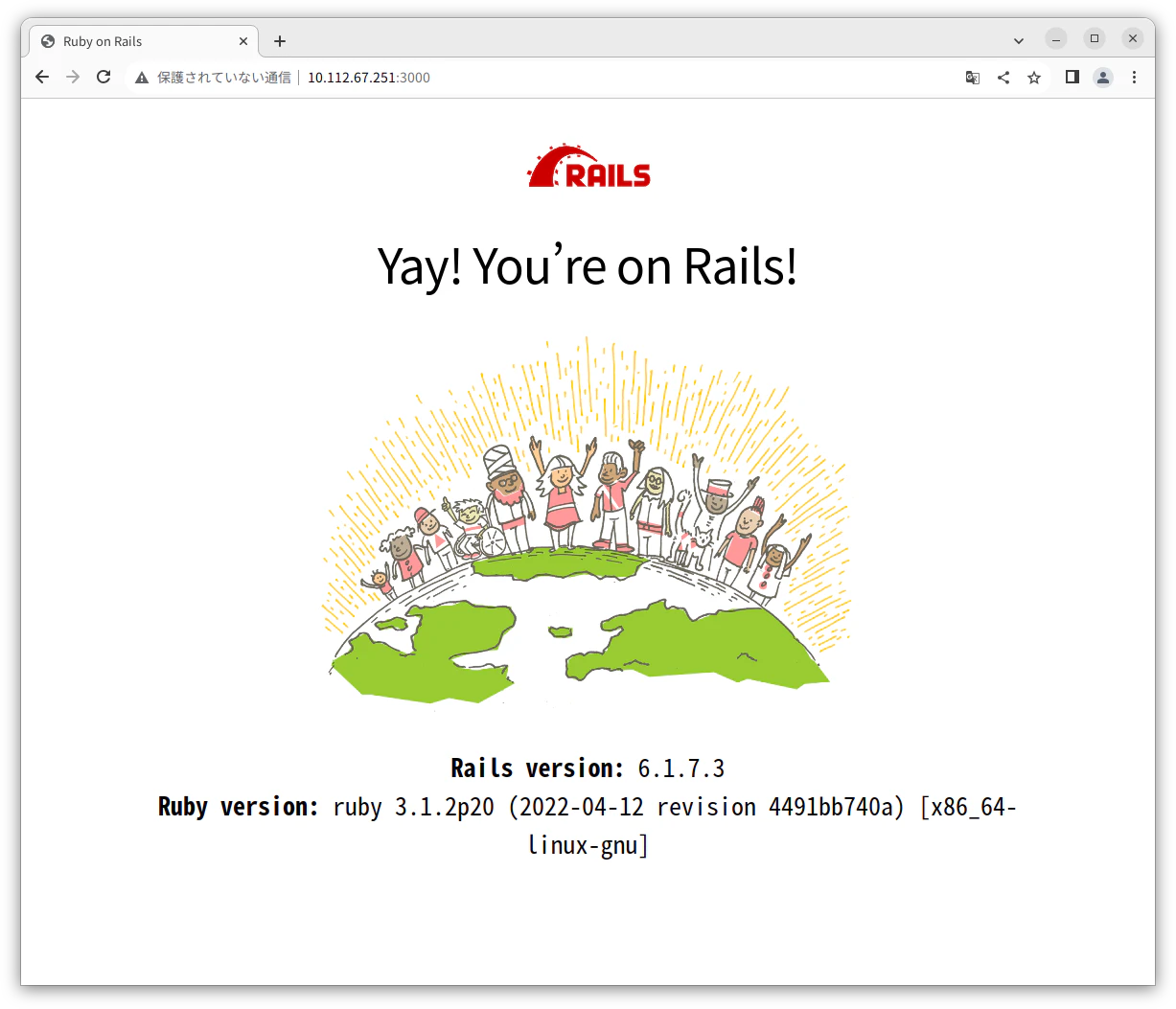Reload the Rails welcome page

(x=104, y=78)
